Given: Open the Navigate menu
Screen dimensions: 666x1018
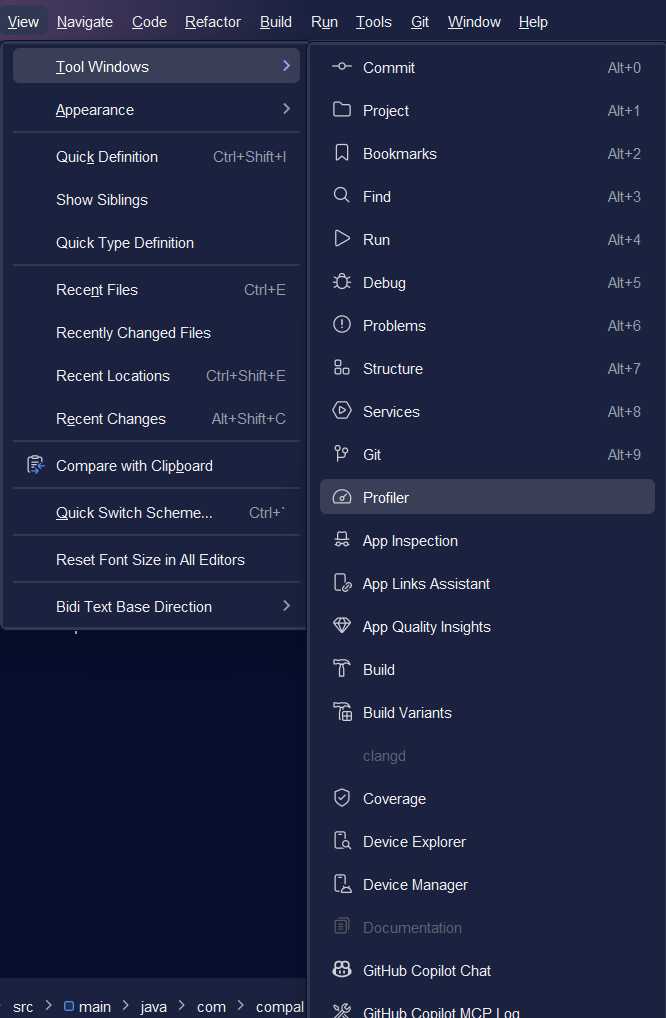Looking at the screenshot, I should (85, 22).
